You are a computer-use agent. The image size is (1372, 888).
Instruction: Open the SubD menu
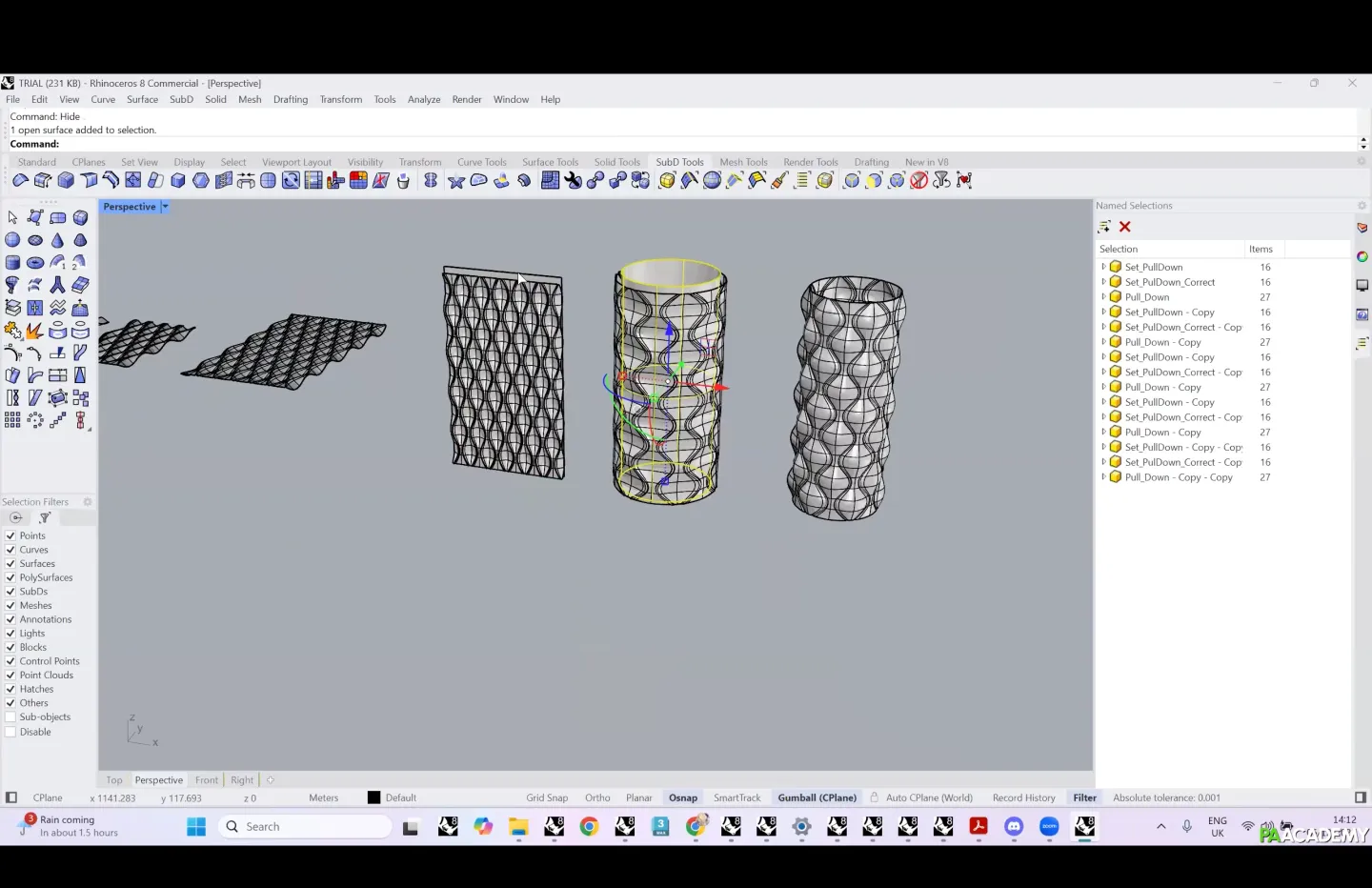[x=181, y=99]
